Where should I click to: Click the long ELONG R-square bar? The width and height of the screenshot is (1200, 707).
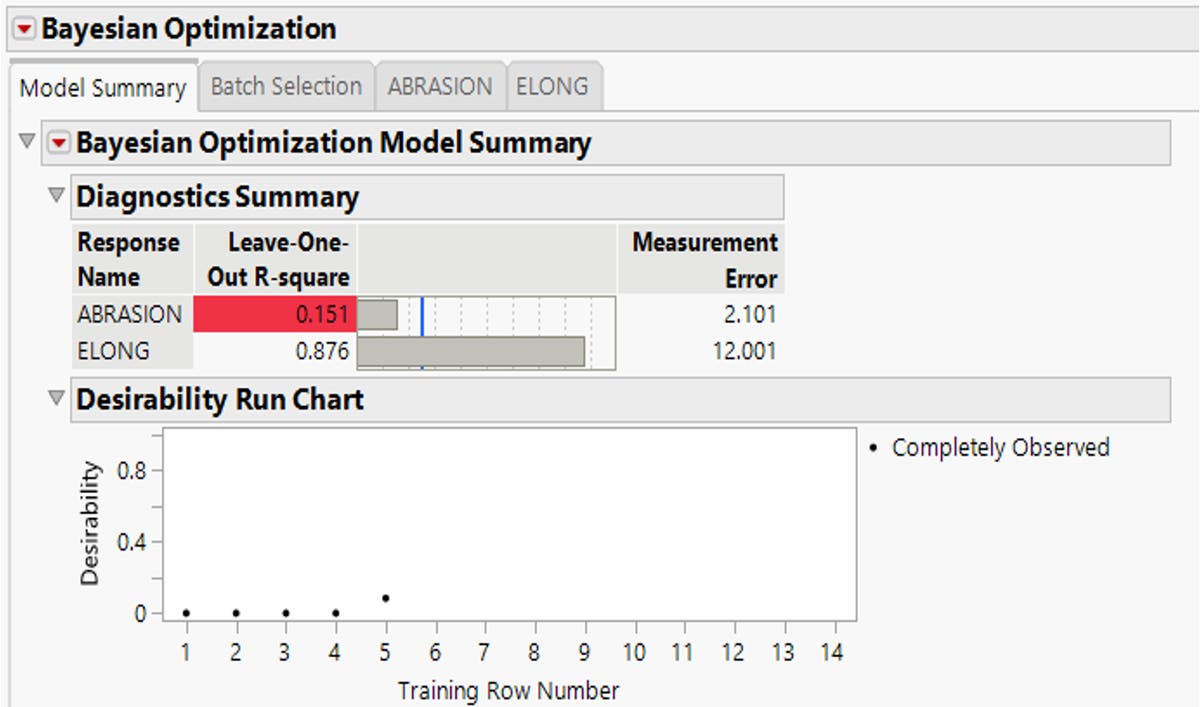pos(470,351)
